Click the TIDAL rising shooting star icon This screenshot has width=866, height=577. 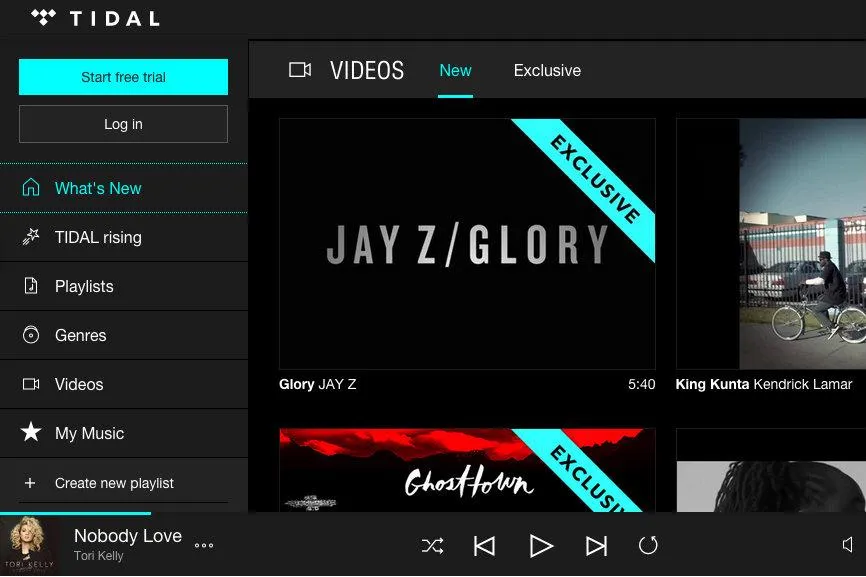31,237
